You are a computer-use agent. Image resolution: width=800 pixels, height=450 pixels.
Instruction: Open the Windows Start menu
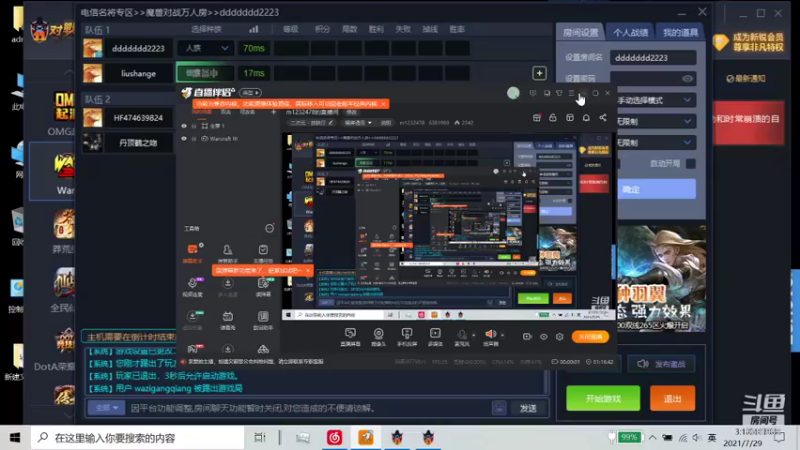coord(15,438)
